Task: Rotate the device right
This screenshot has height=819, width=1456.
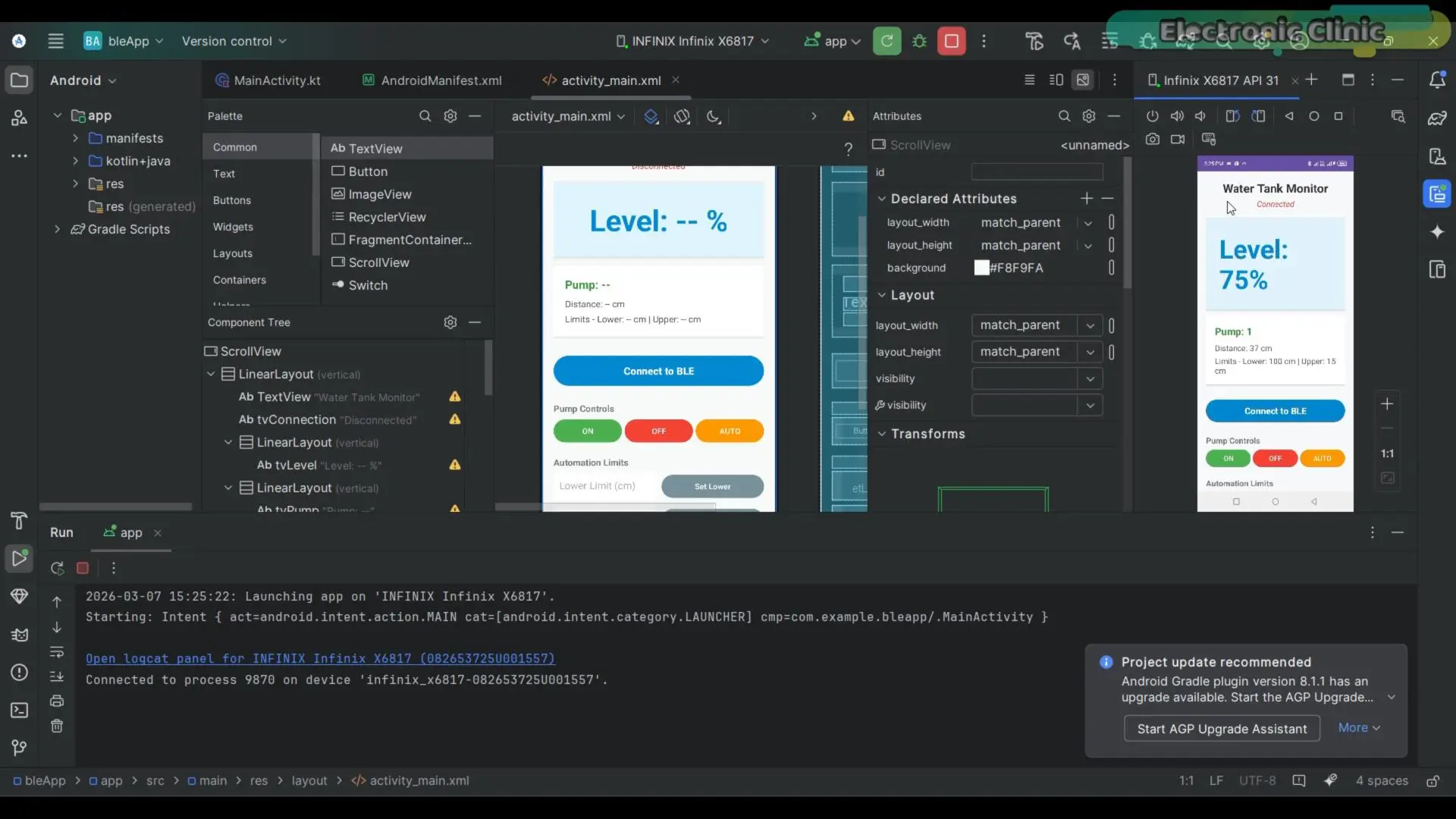Action: click(1259, 116)
